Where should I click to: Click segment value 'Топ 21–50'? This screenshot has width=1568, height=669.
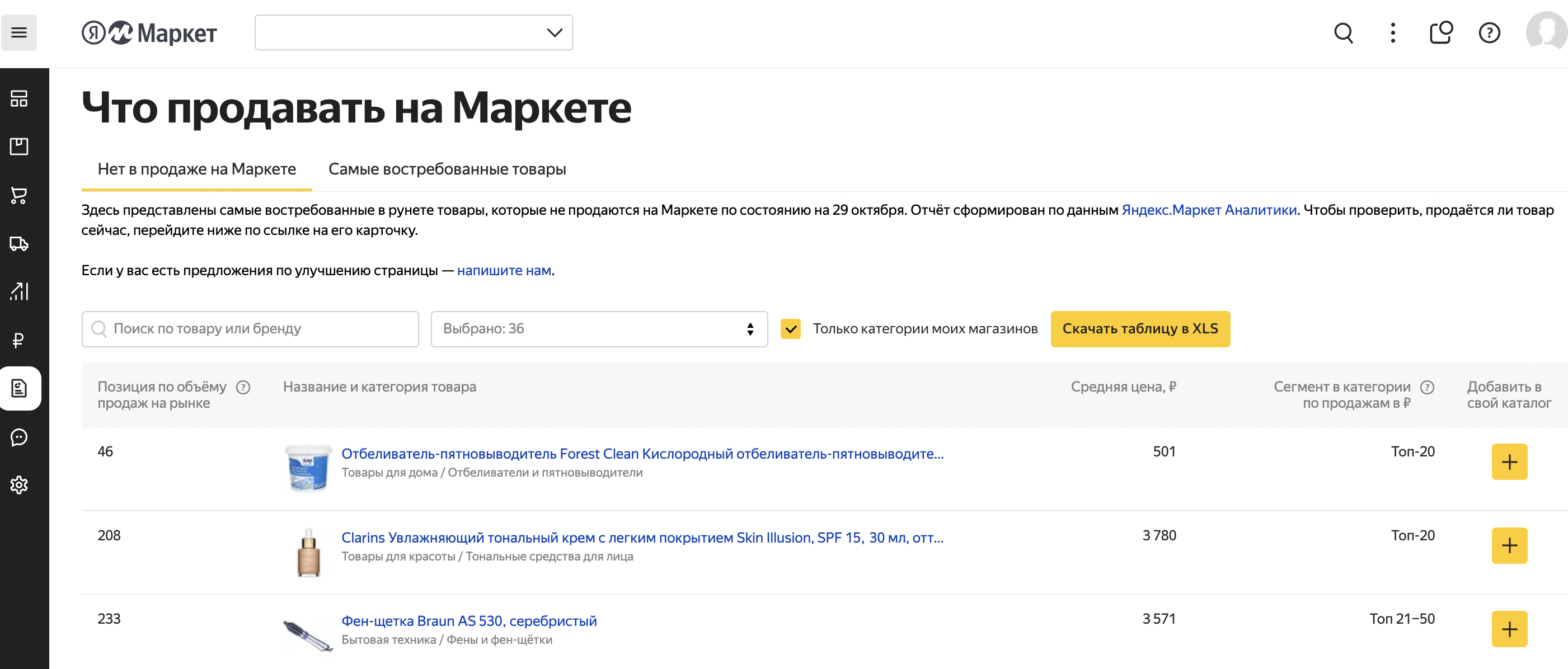pyautogui.click(x=1402, y=619)
